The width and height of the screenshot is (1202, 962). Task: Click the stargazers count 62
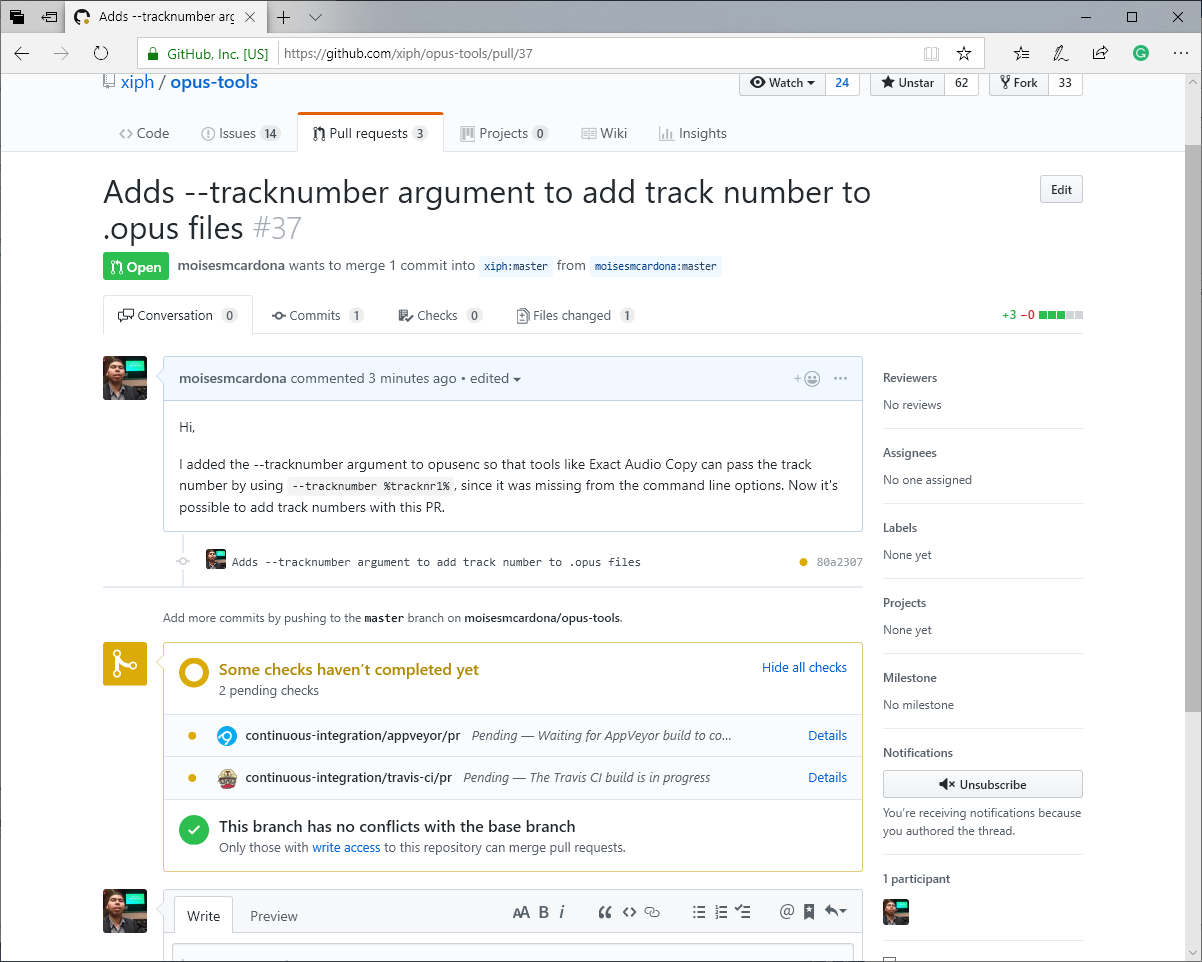[x=961, y=83]
